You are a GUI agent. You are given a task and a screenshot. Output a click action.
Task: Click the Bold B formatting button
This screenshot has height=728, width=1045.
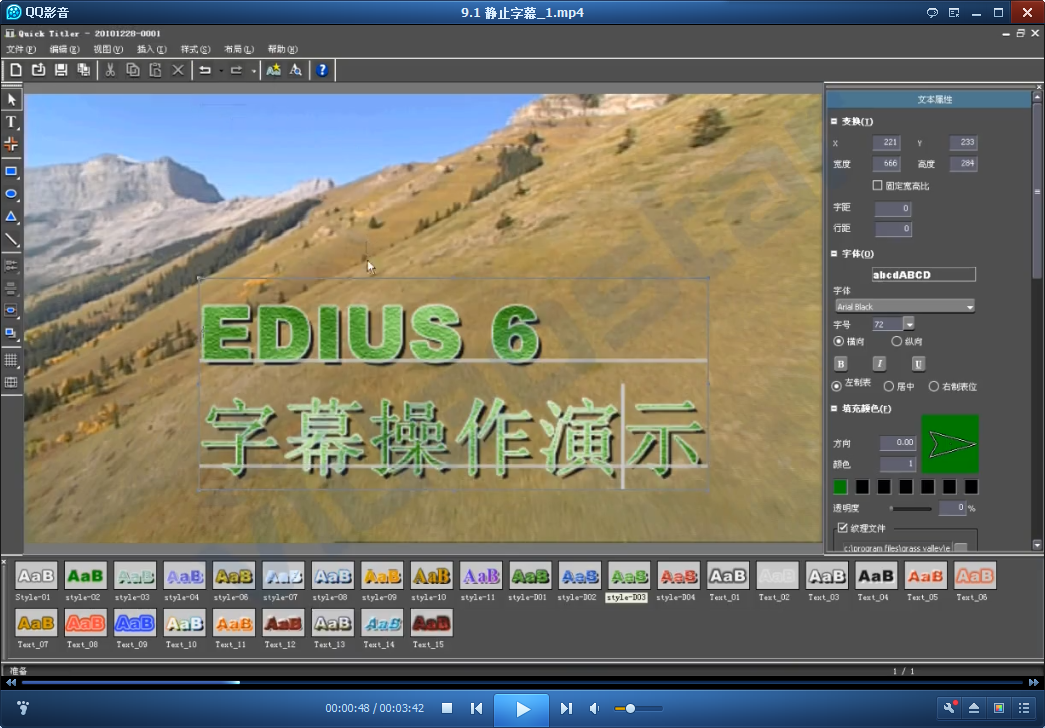840,363
